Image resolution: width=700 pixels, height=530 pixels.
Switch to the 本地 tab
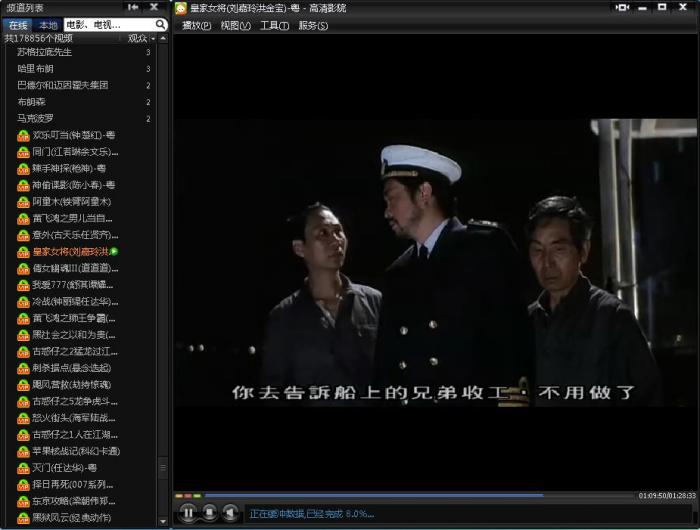tap(48, 25)
